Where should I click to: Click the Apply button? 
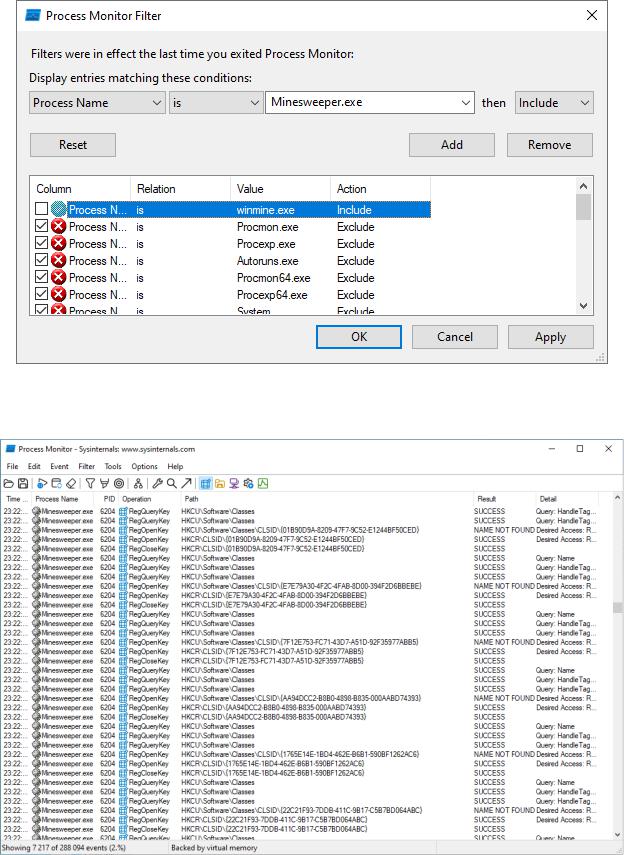pos(551,337)
